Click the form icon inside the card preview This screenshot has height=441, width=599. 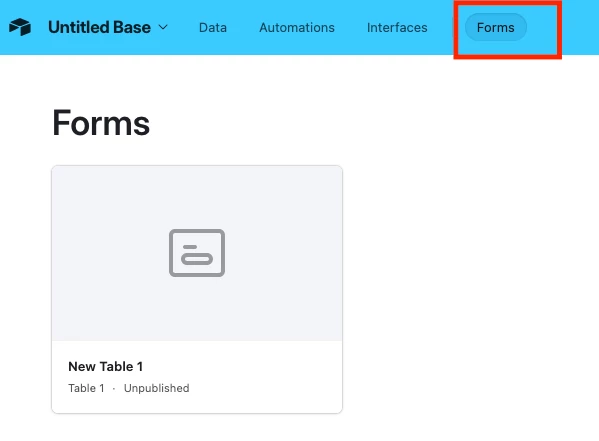click(x=197, y=253)
